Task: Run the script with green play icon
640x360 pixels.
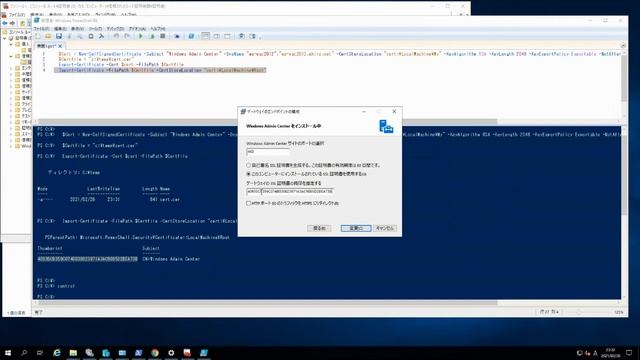Action: (141, 36)
